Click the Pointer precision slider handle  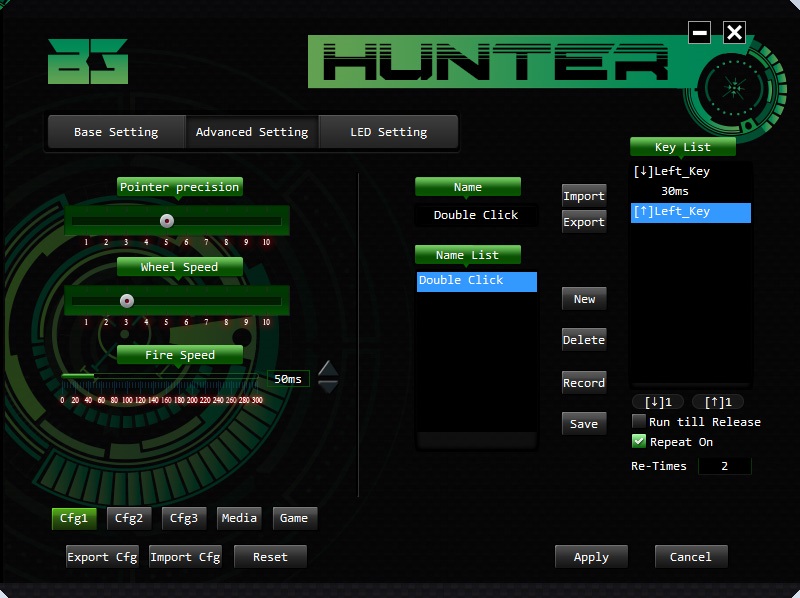pos(167,221)
